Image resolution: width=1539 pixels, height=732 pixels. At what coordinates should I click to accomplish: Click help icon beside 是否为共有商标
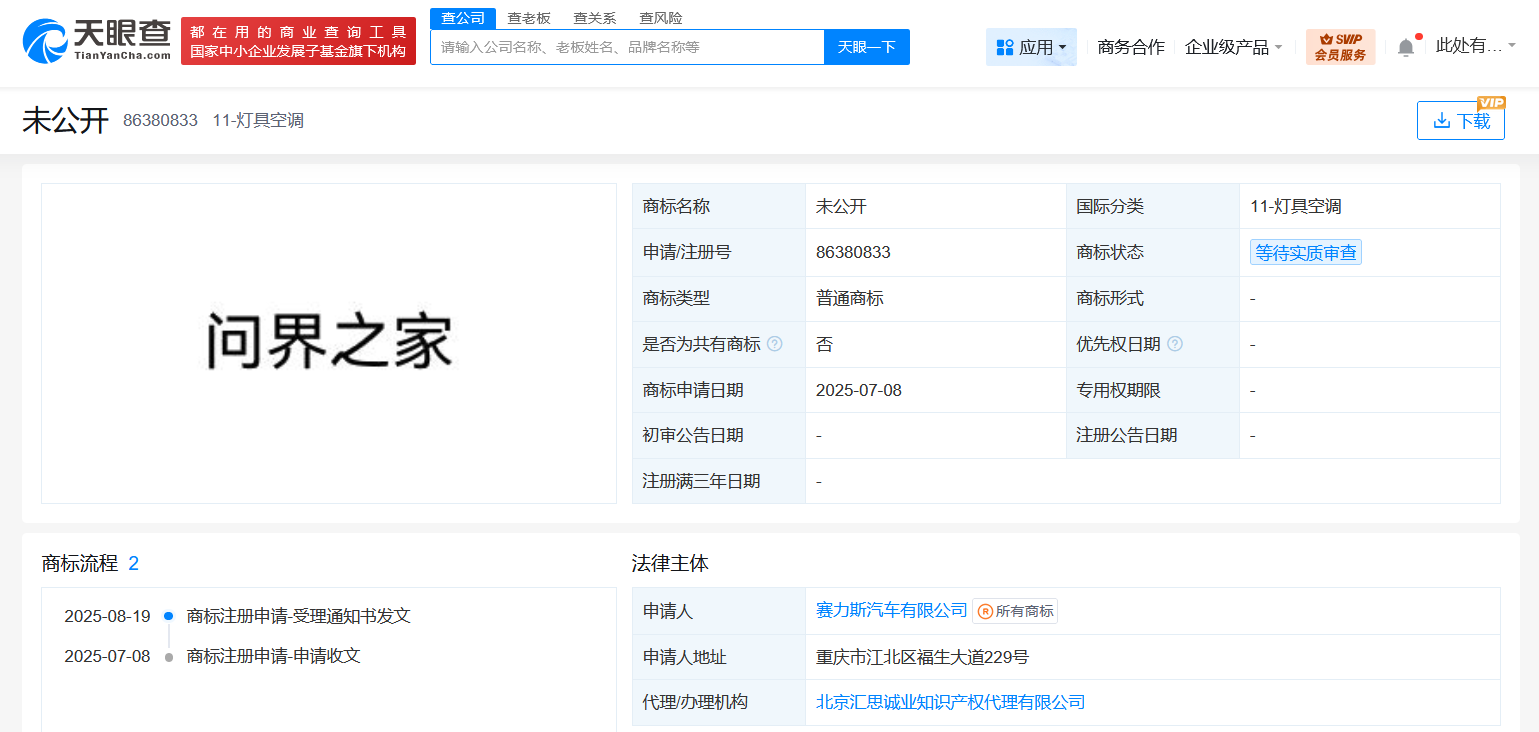click(x=775, y=344)
